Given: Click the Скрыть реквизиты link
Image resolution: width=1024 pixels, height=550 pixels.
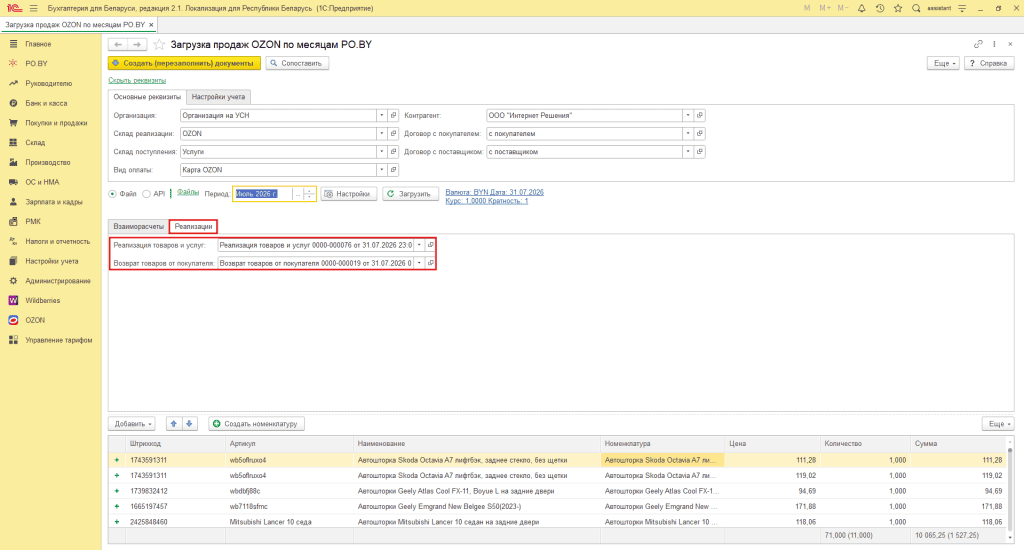Looking at the screenshot, I should 137,80.
